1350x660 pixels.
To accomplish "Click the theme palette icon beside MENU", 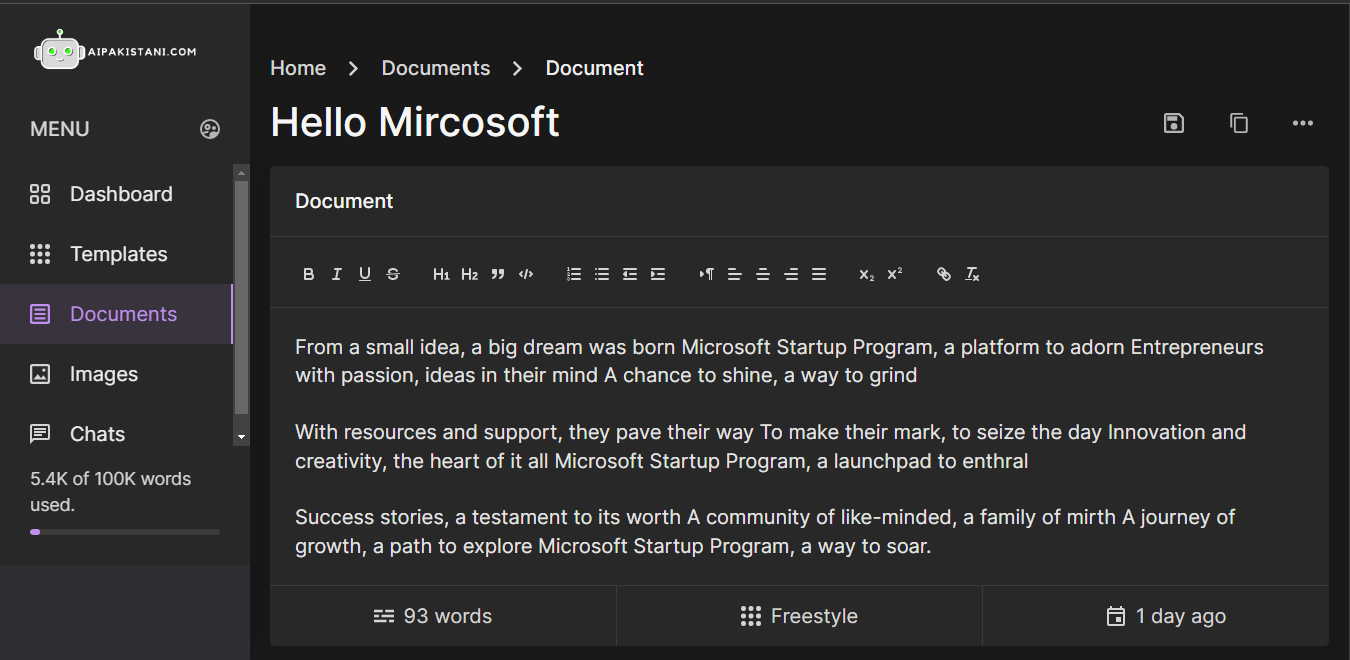I will [x=210, y=129].
